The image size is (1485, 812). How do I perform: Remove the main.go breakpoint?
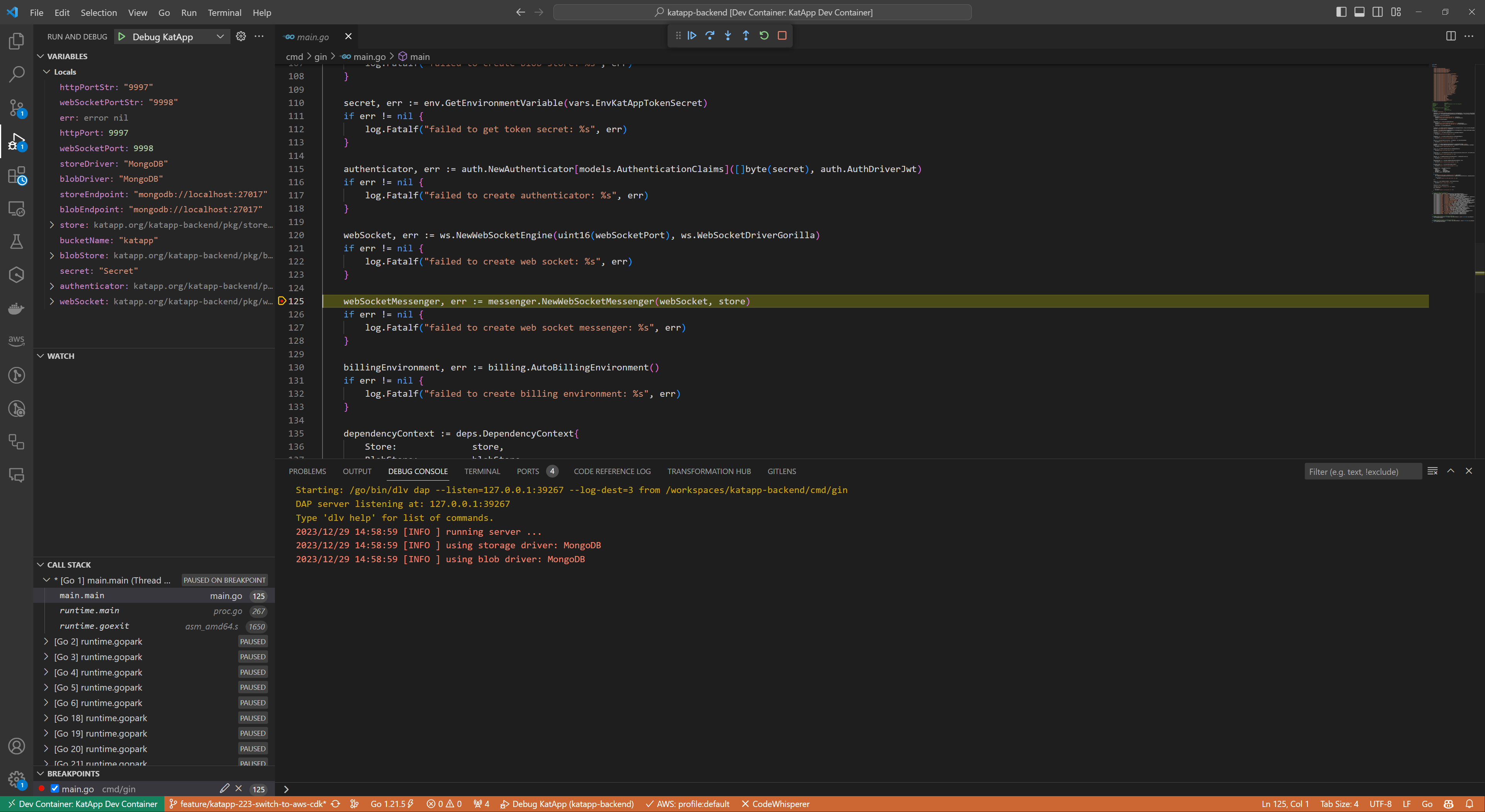[x=239, y=788]
